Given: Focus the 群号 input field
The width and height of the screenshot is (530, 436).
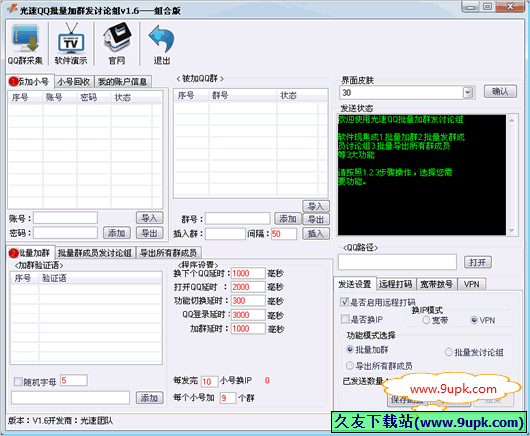Looking at the screenshot, I should 238,219.
